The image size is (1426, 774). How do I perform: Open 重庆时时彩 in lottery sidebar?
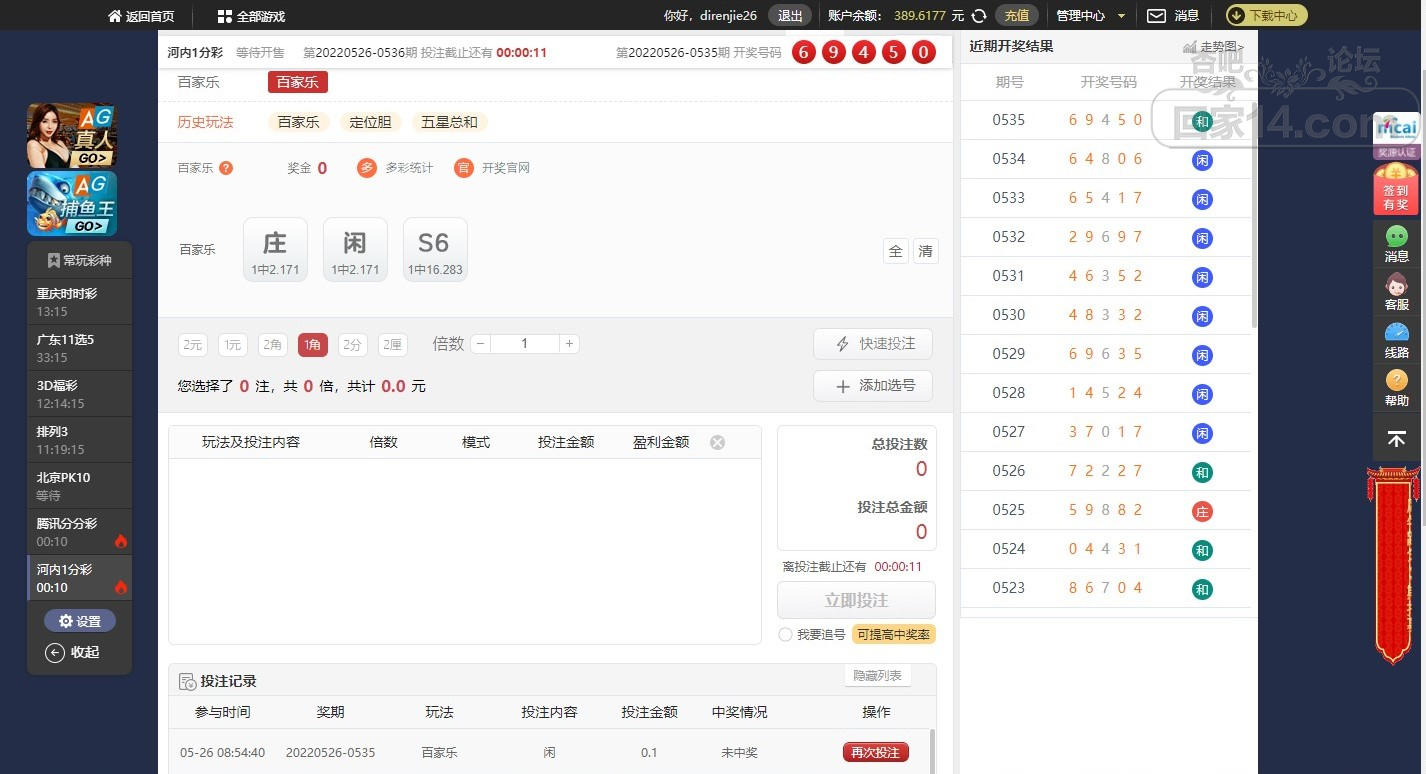coord(79,302)
